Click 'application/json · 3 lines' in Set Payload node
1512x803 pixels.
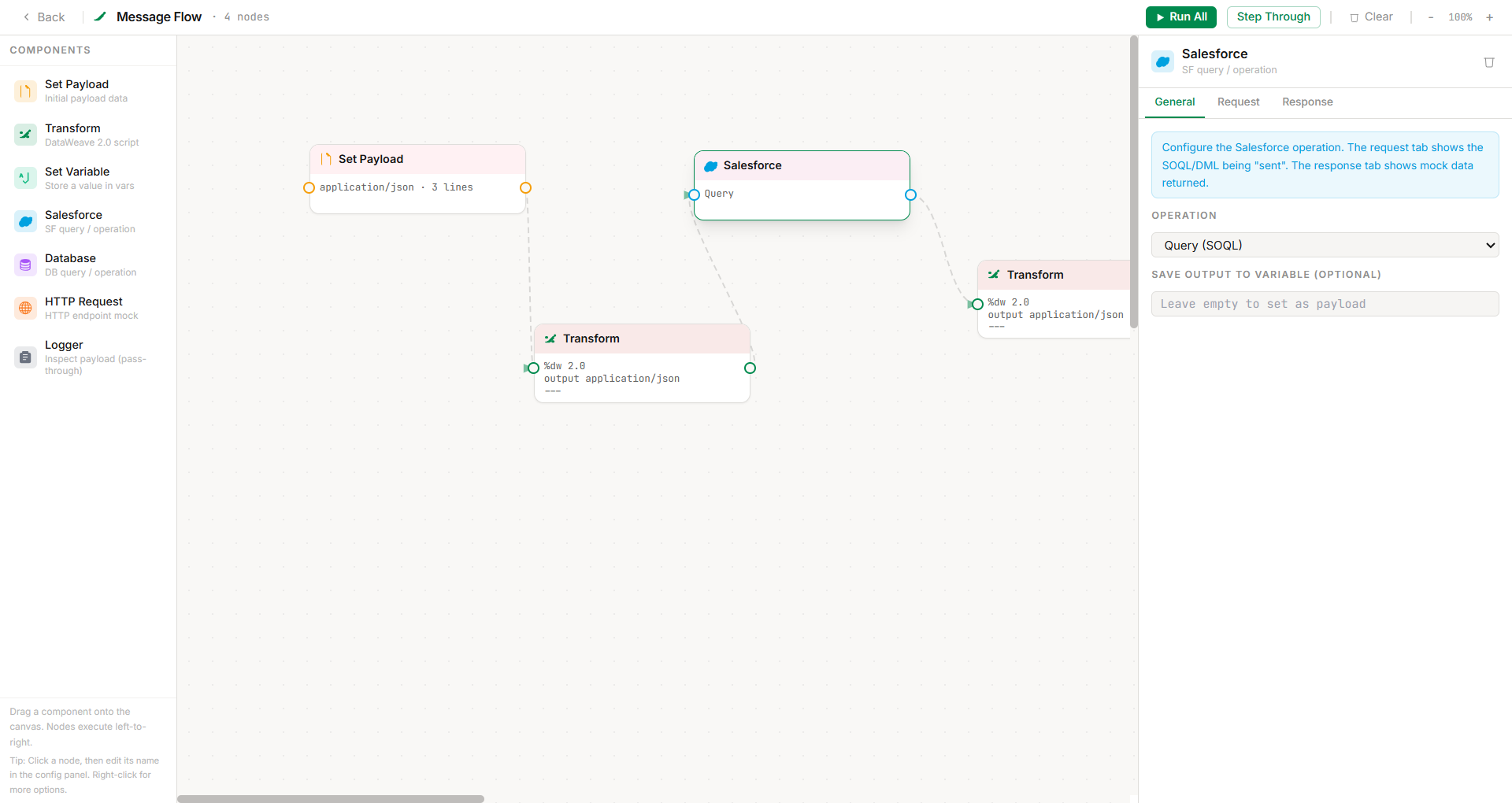point(396,187)
